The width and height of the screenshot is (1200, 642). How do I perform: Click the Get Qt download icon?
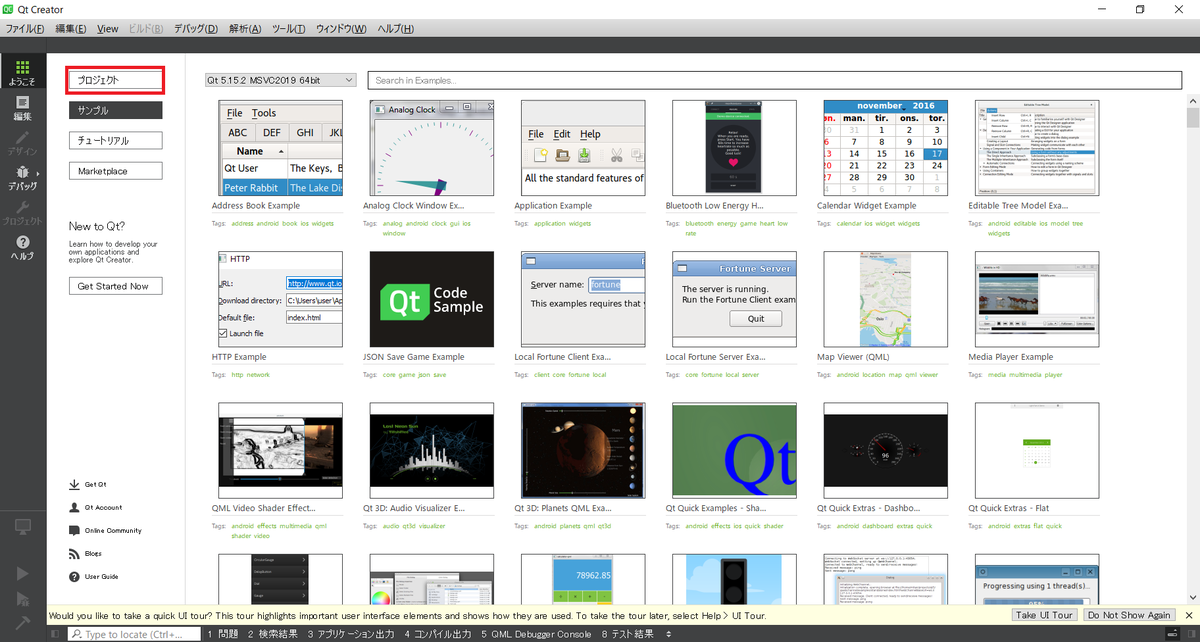click(74, 484)
